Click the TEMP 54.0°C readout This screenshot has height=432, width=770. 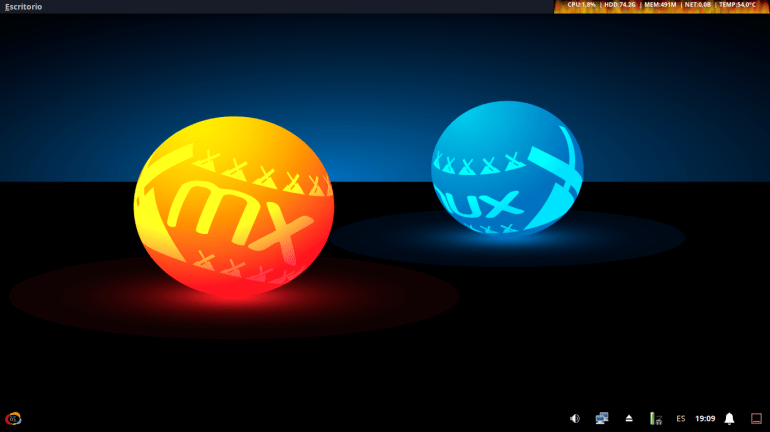738,5
